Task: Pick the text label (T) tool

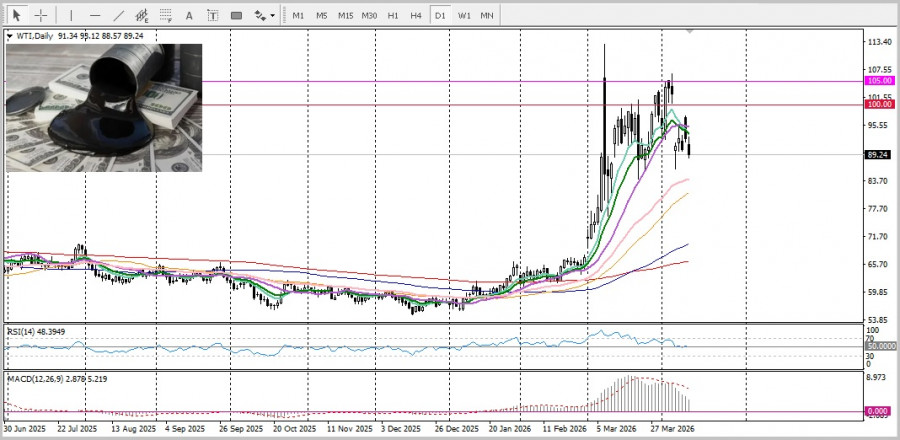Action: [x=212, y=15]
